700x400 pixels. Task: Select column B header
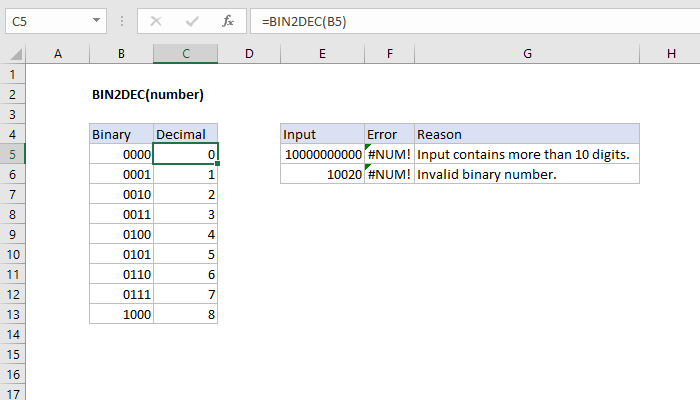(121, 54)
